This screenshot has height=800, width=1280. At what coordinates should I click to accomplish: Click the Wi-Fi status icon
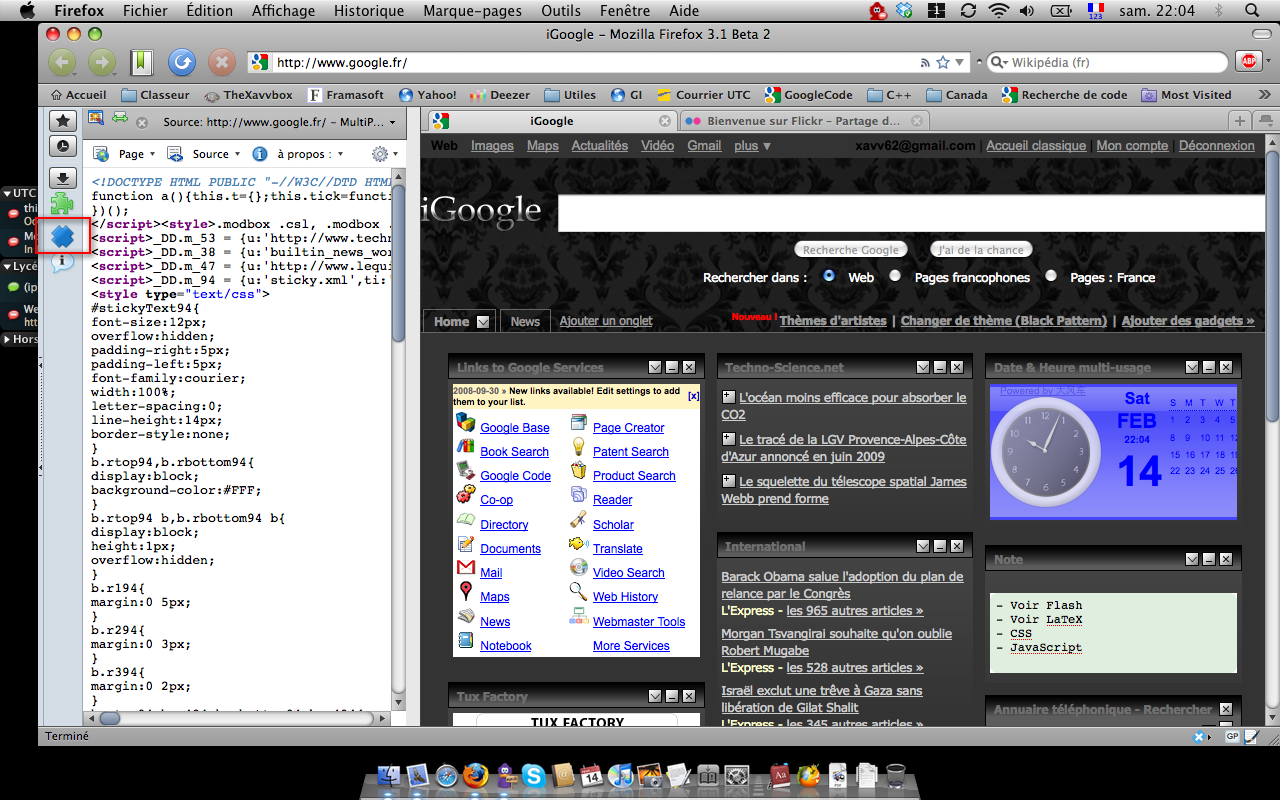[997, 11]
